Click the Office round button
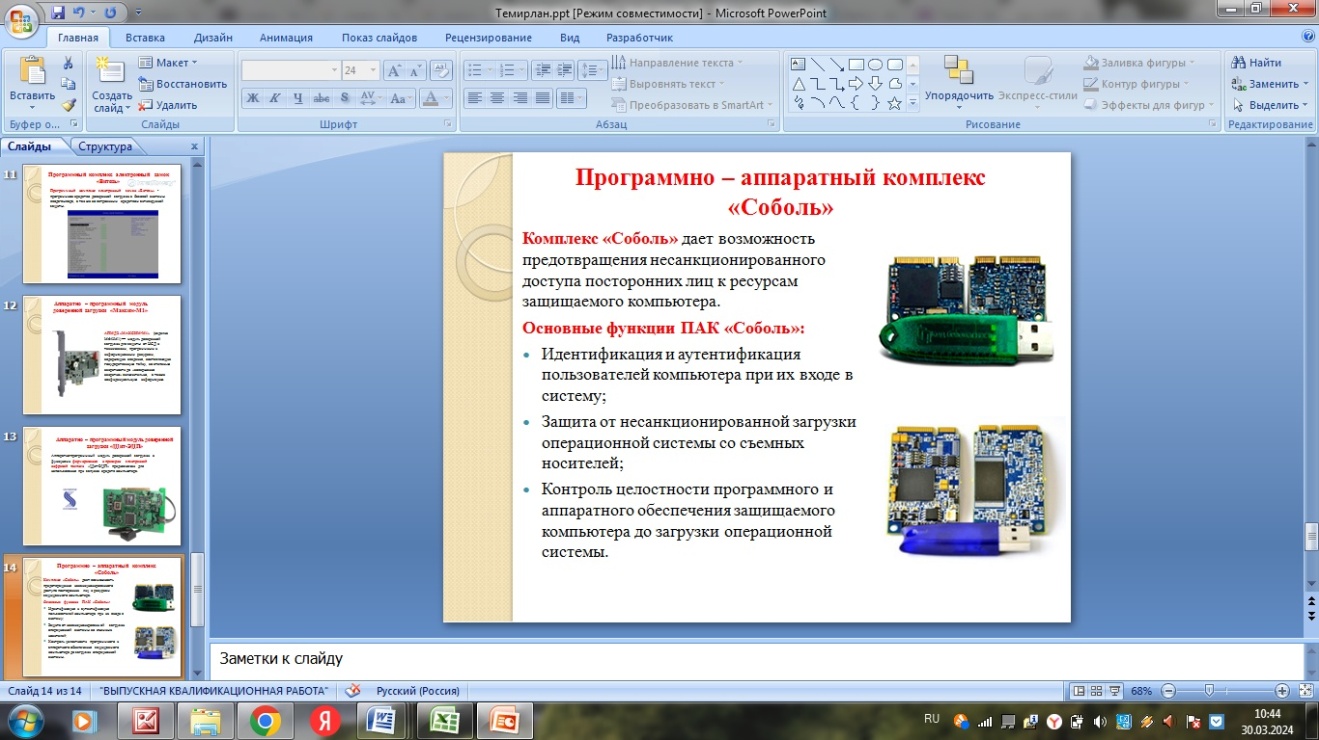The image size is (1319, 740). coord(22,20)
